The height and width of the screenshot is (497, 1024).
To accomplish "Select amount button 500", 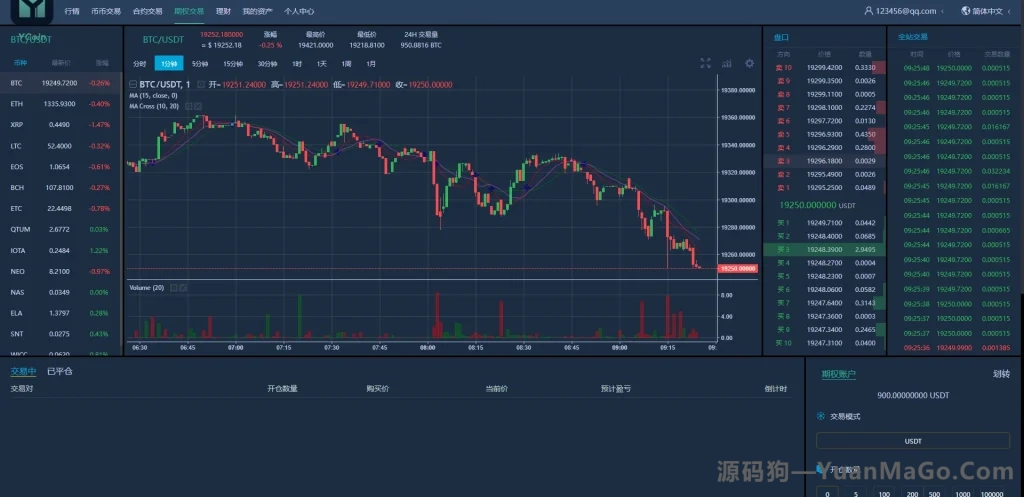I will (935, 494).
